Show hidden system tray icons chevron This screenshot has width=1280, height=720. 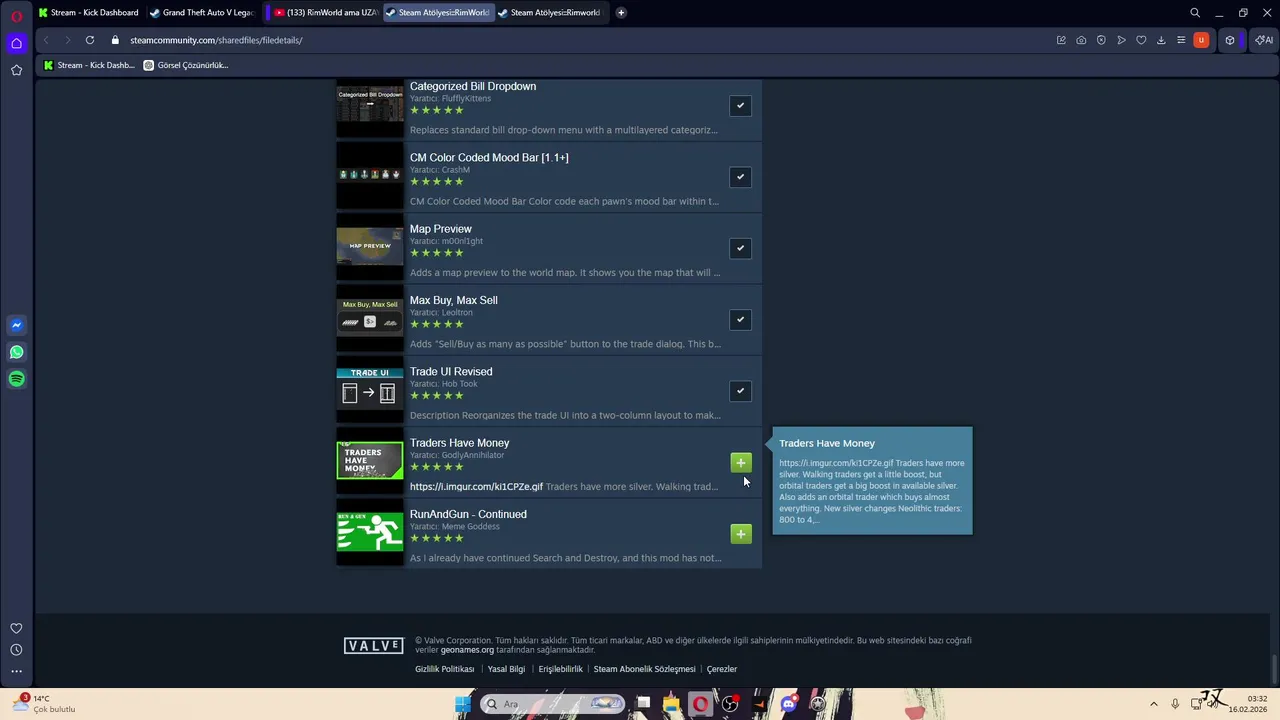click(x=1153, y=704)
